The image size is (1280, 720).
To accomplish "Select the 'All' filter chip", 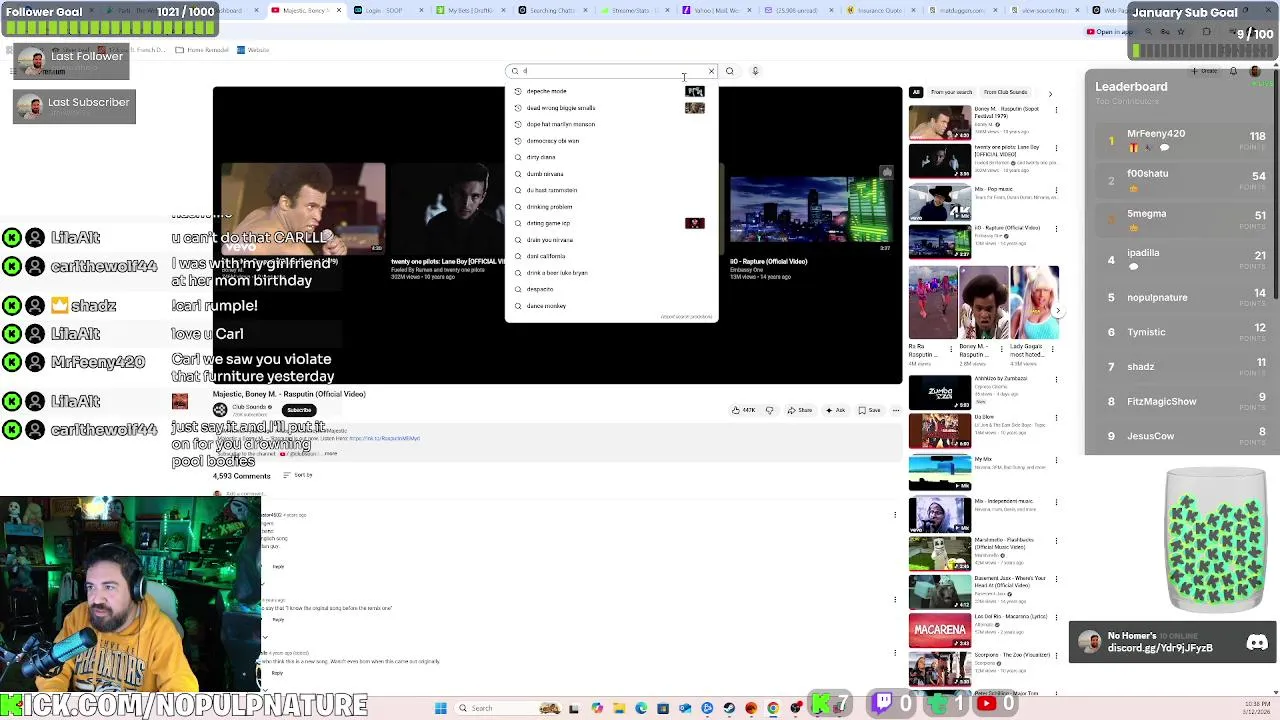I will click(x=915, y=92).
